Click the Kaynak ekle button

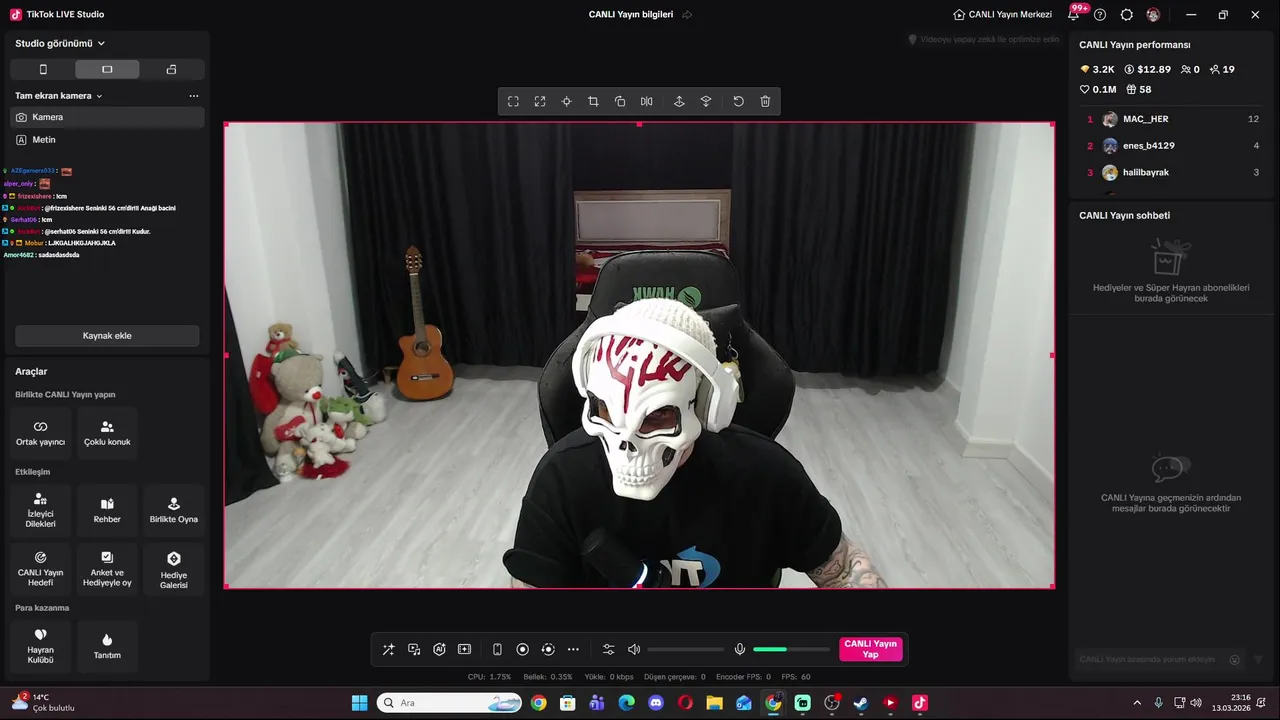coord(107,336)
